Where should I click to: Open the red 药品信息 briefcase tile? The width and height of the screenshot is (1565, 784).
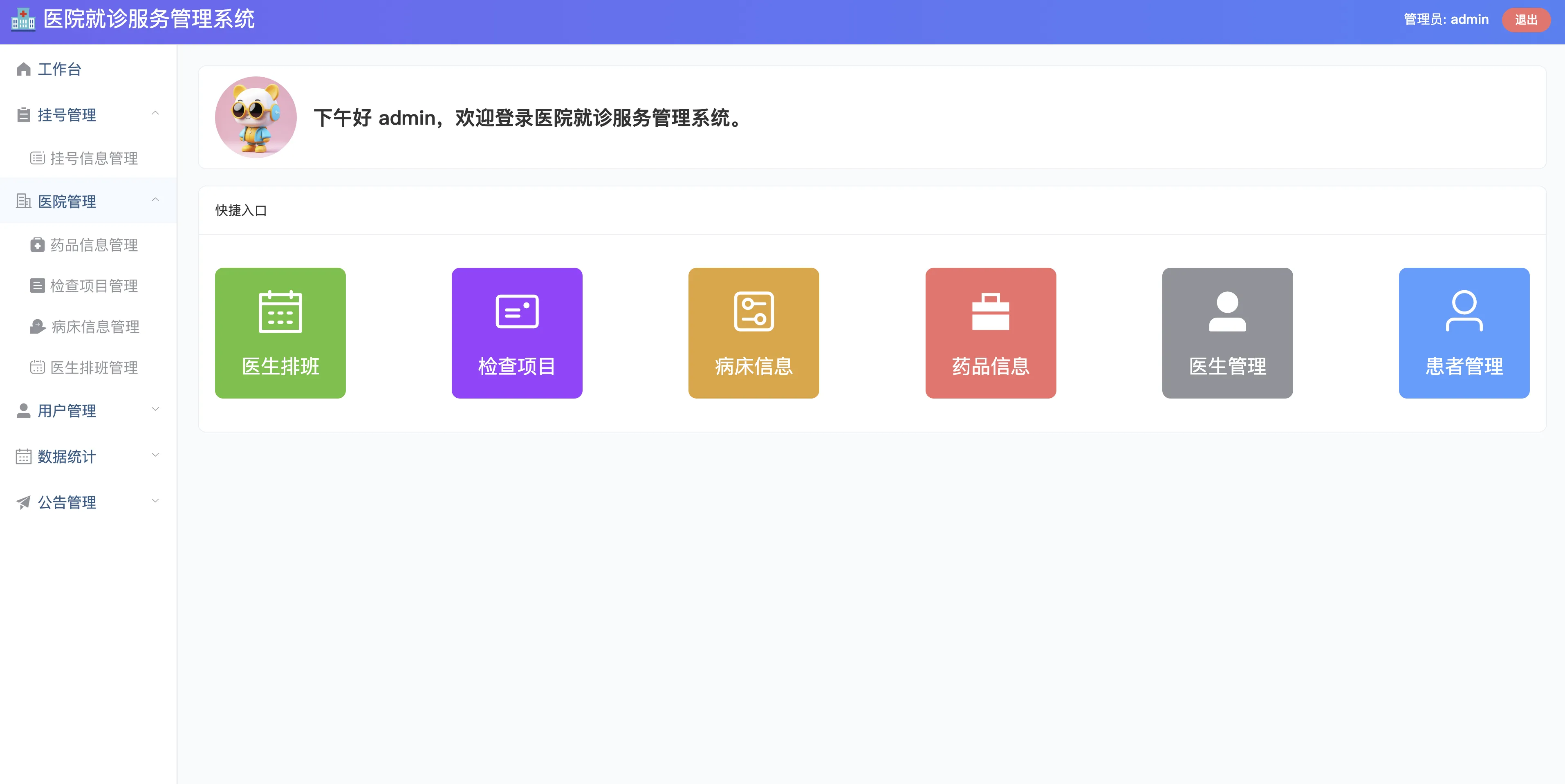click(x=990, y=333)
